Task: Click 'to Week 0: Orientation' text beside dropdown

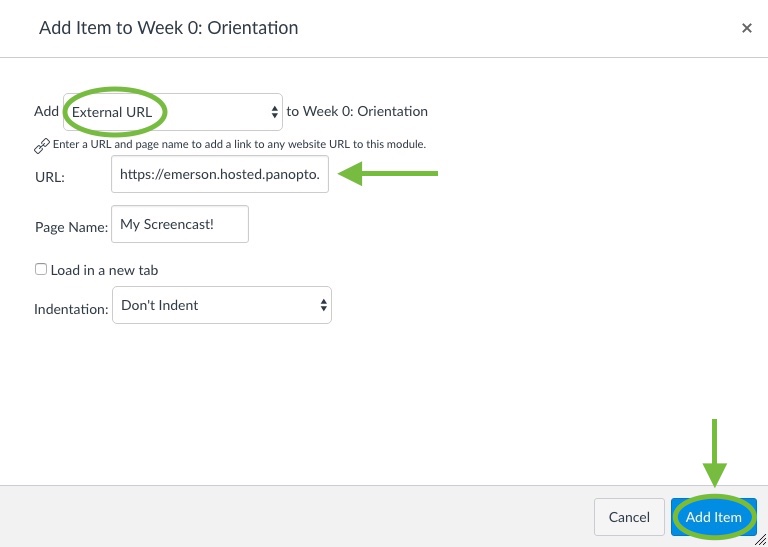Action: tap(357, 112)
